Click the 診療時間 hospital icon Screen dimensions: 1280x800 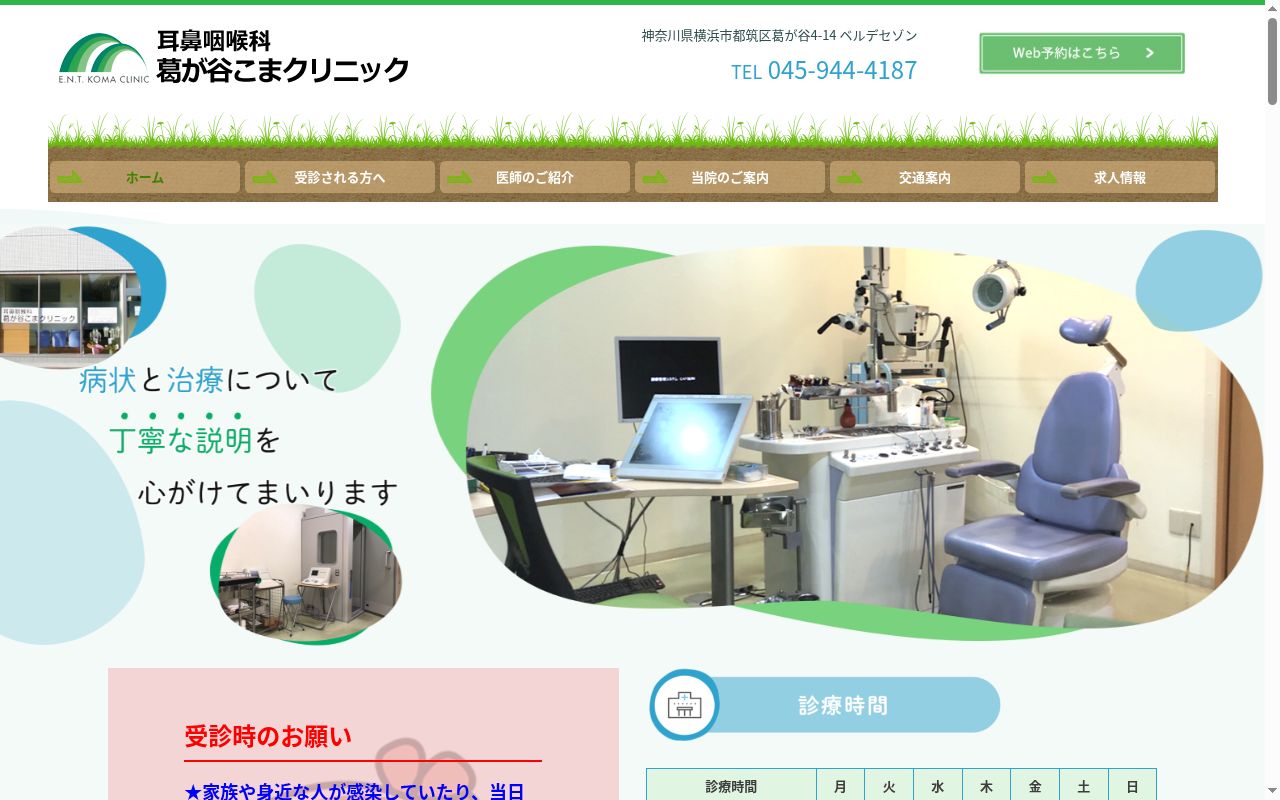click(684, 705)
